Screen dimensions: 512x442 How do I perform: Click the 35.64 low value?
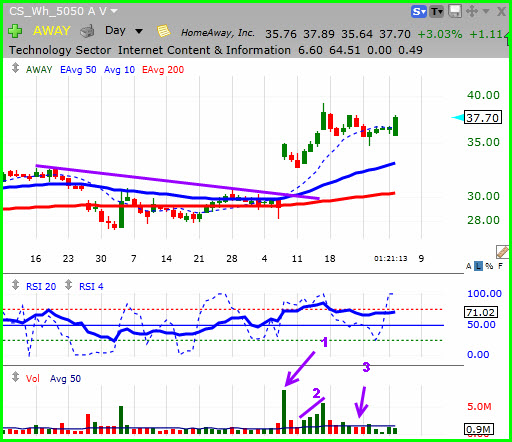[x=357, y=34]
